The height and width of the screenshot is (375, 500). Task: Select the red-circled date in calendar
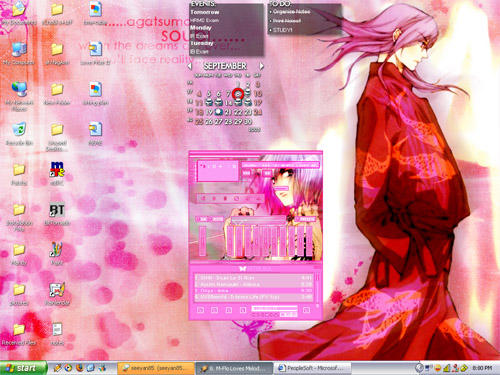(x=238, y=94)
